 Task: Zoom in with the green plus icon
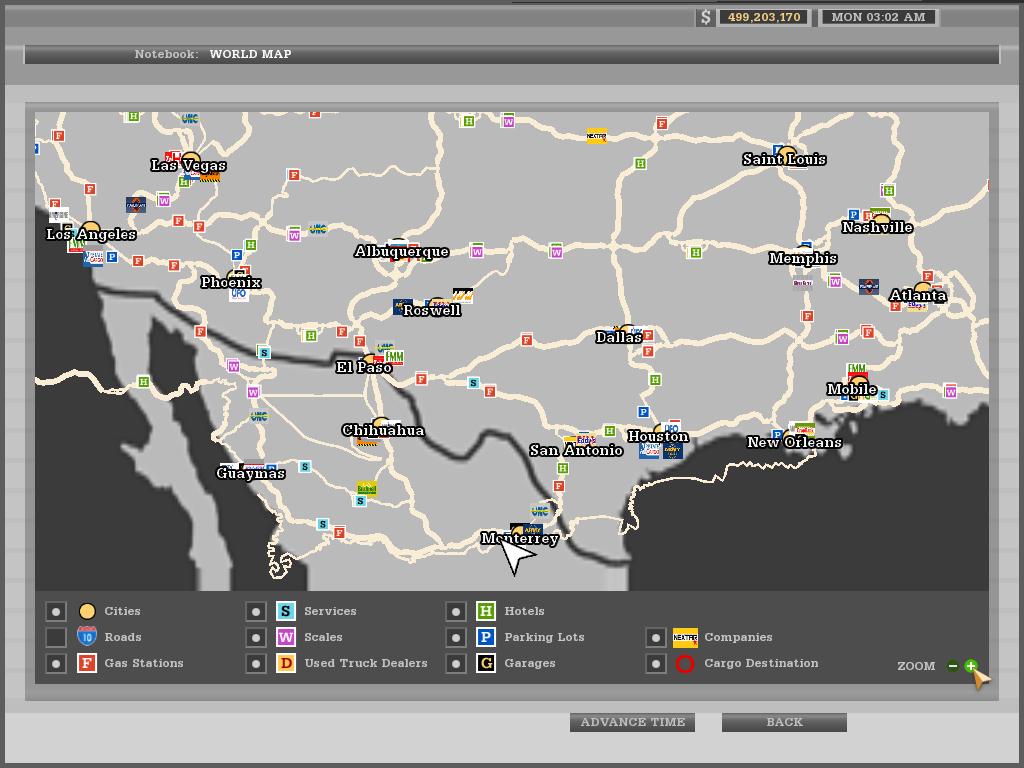970,666
